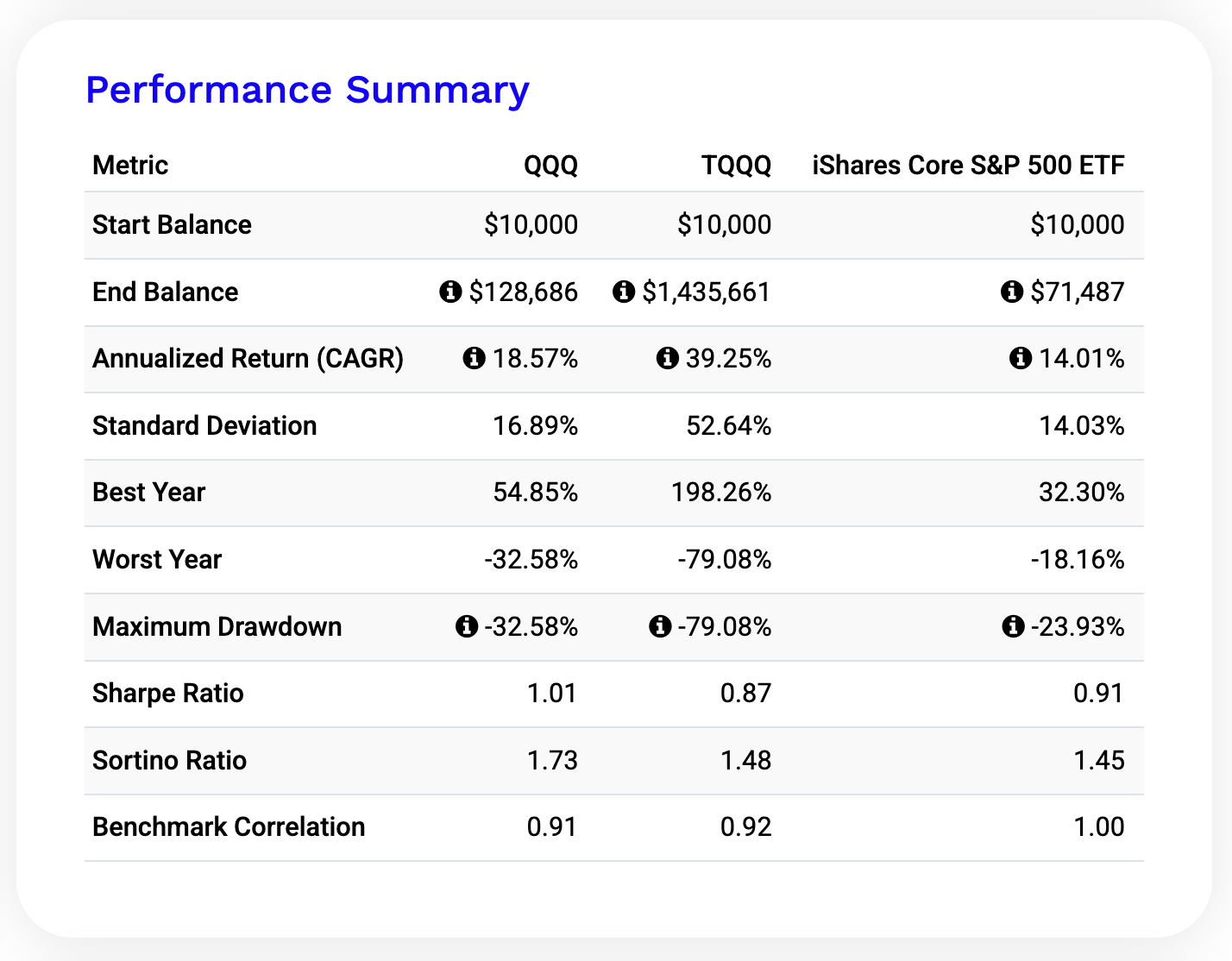Click info icon next to TQQQ End Balance $1,435,661
1232x961 pixels.
[623, 292]
